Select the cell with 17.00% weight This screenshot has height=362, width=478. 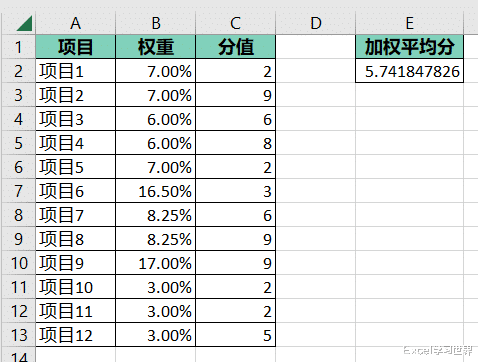point(156,263)
